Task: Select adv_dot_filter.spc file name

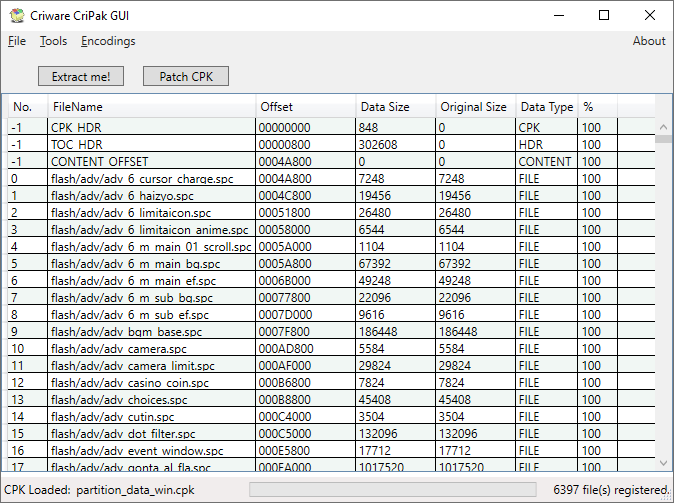Action: point(123,433)
